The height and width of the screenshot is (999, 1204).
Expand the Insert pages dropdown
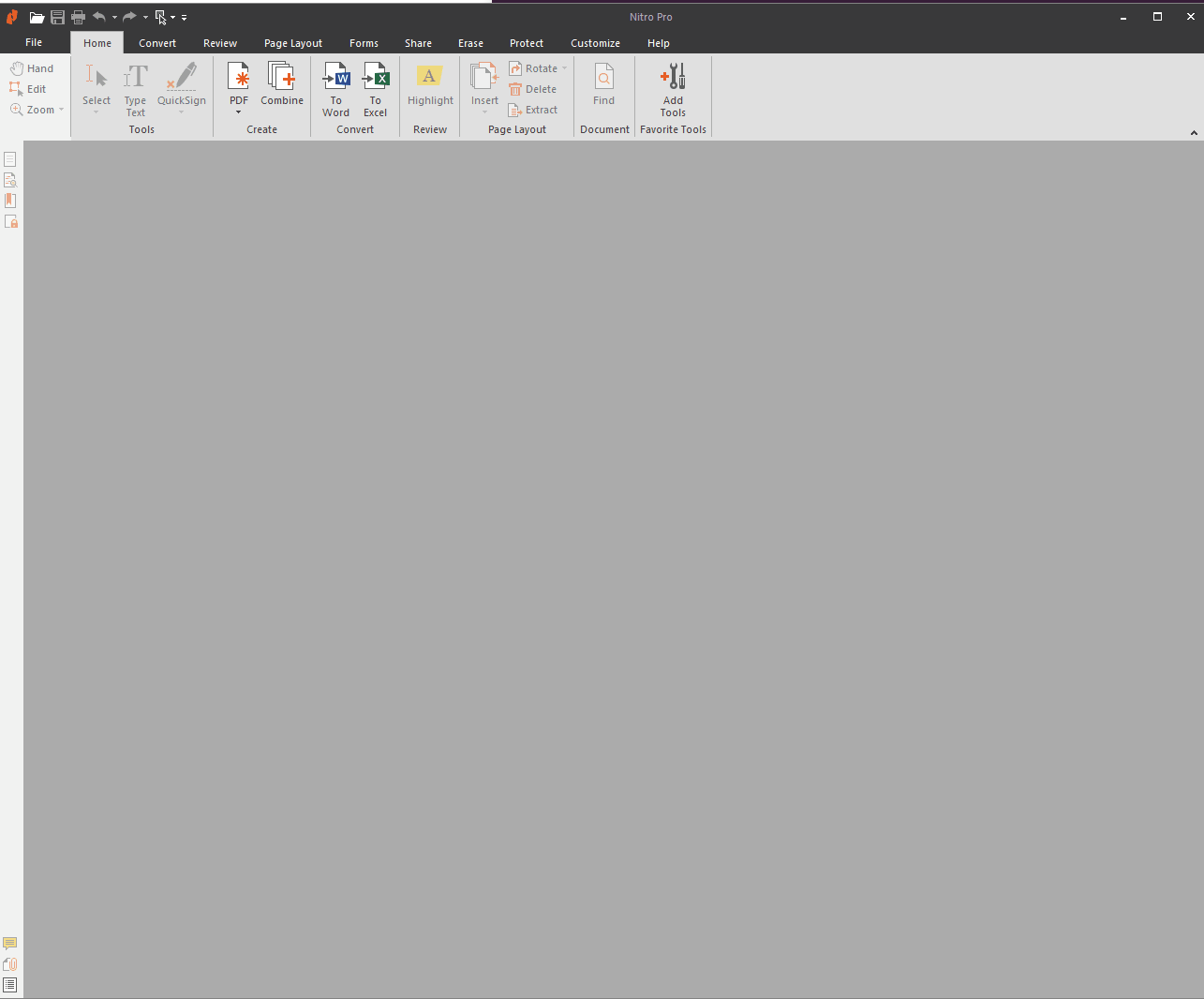pyautogui.click(x=483, y=112)
